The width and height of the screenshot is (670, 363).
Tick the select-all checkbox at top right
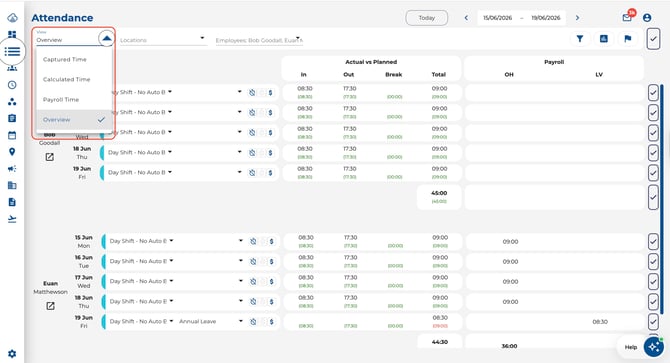[x=653, y=39]
